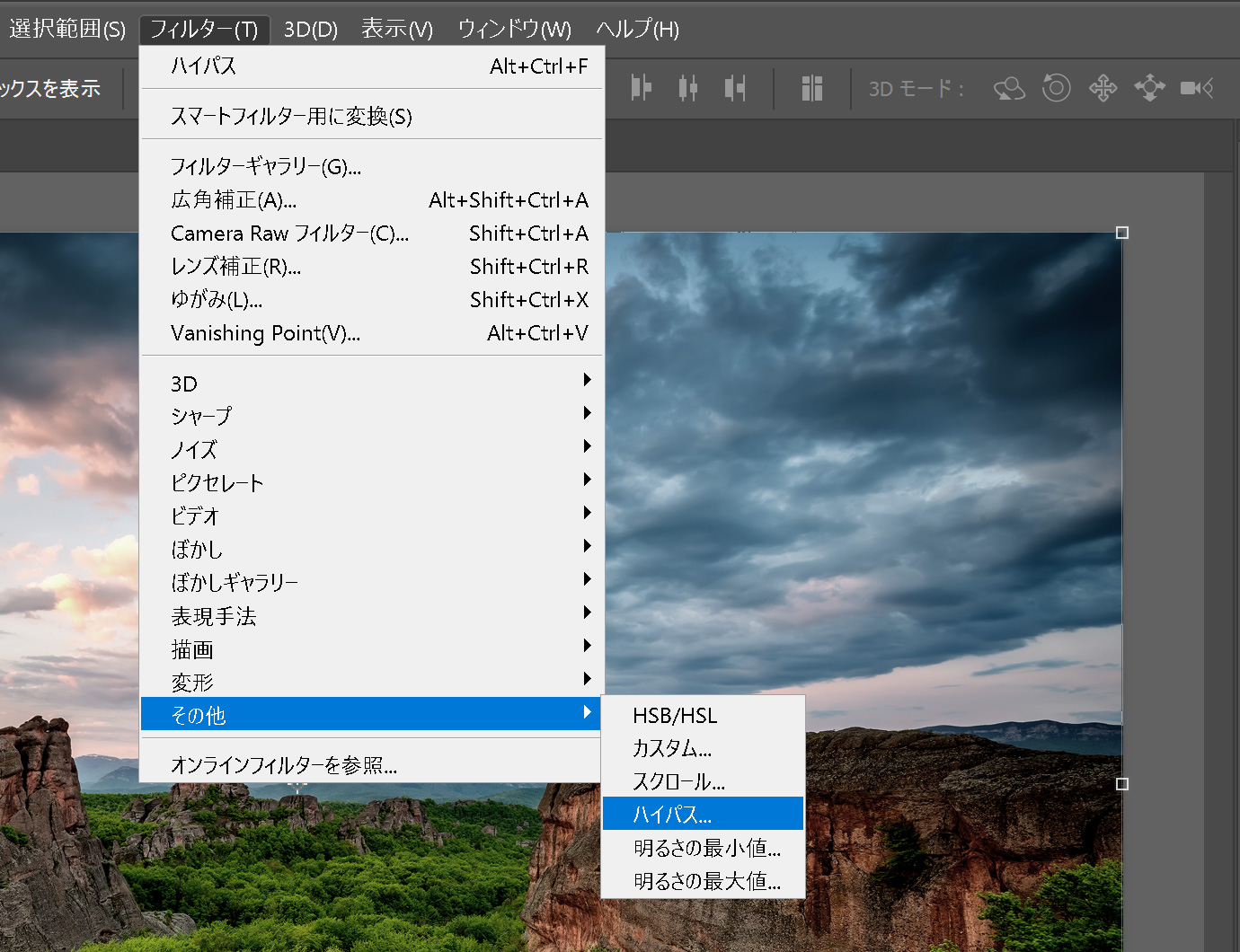The height and width of the screenshot is (952, 1240).
Task: Open the 表示(V) menu
Action: (x=396, y=30)
